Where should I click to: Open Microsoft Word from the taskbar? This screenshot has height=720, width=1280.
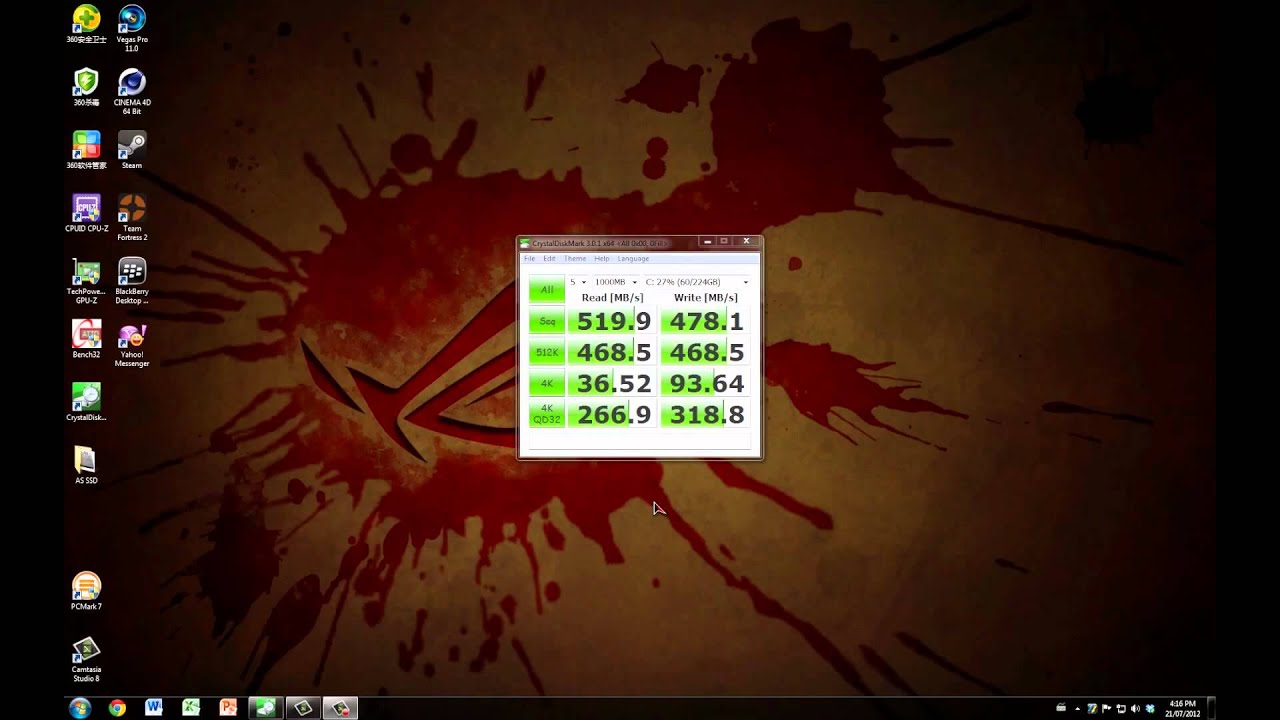[153, 708]
